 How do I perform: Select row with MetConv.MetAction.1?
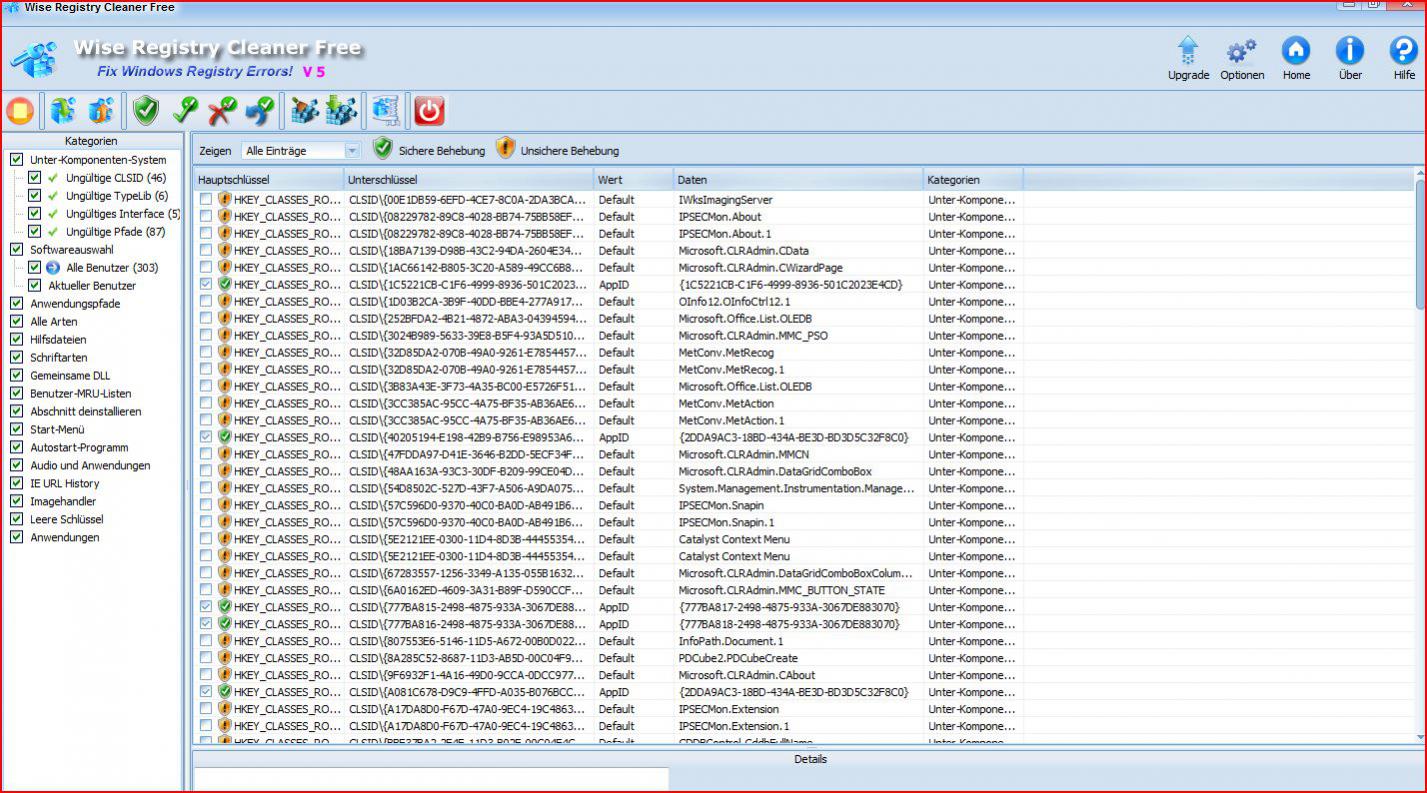point(804,420)
